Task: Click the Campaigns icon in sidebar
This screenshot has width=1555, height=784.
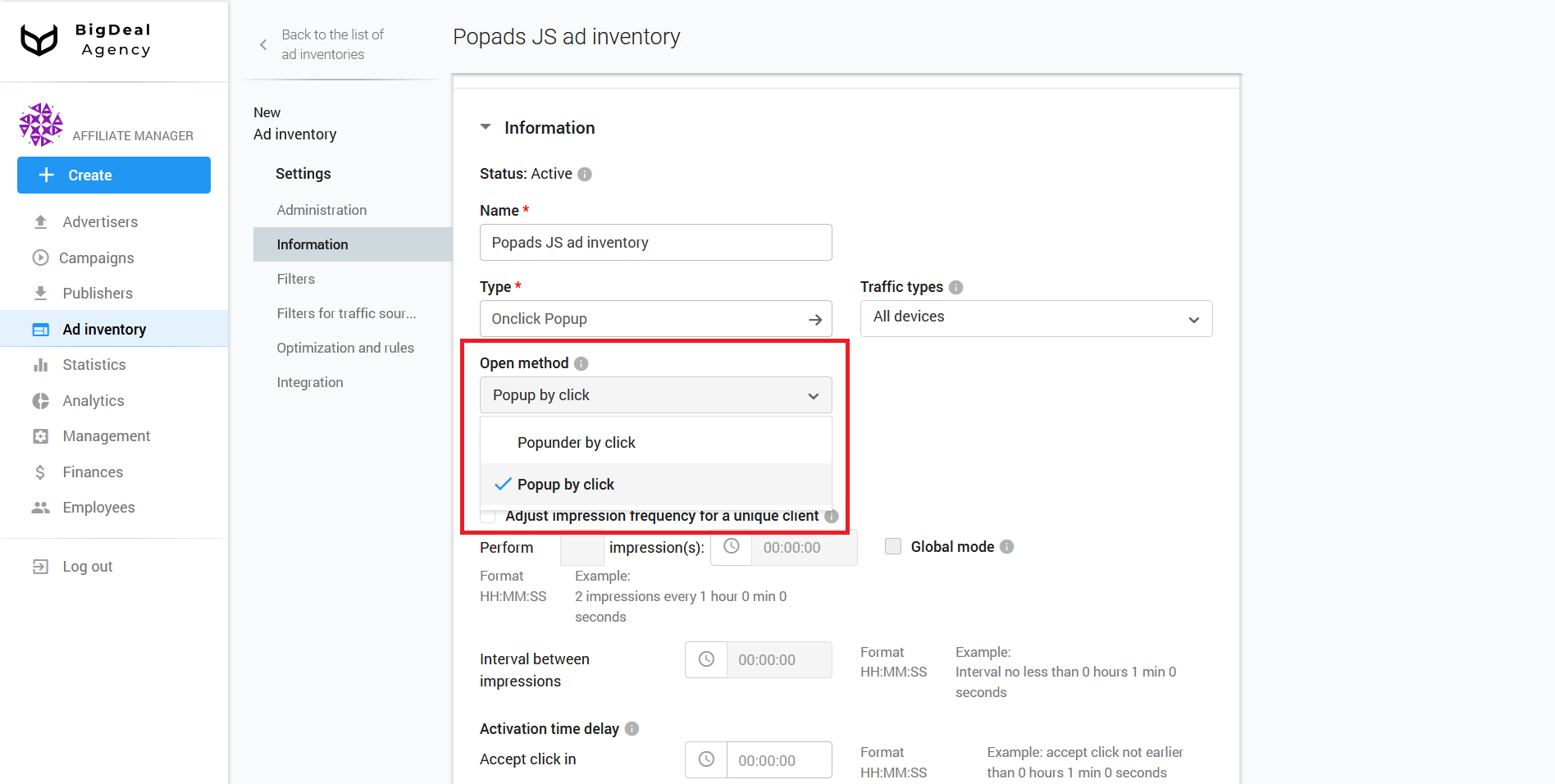Action: click(x=41, y=258)
